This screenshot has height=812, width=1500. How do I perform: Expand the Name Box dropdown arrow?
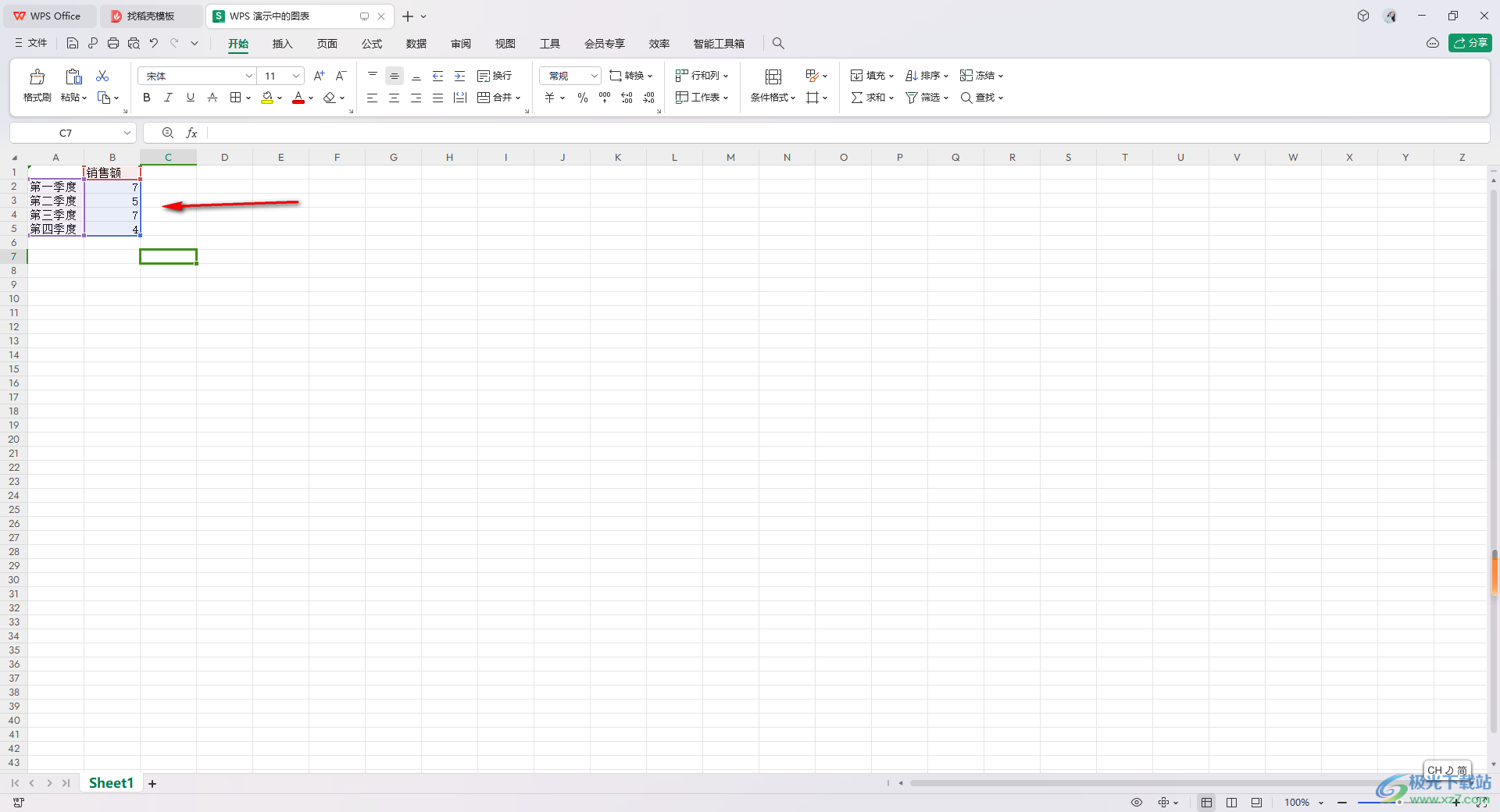pos(127,134)
